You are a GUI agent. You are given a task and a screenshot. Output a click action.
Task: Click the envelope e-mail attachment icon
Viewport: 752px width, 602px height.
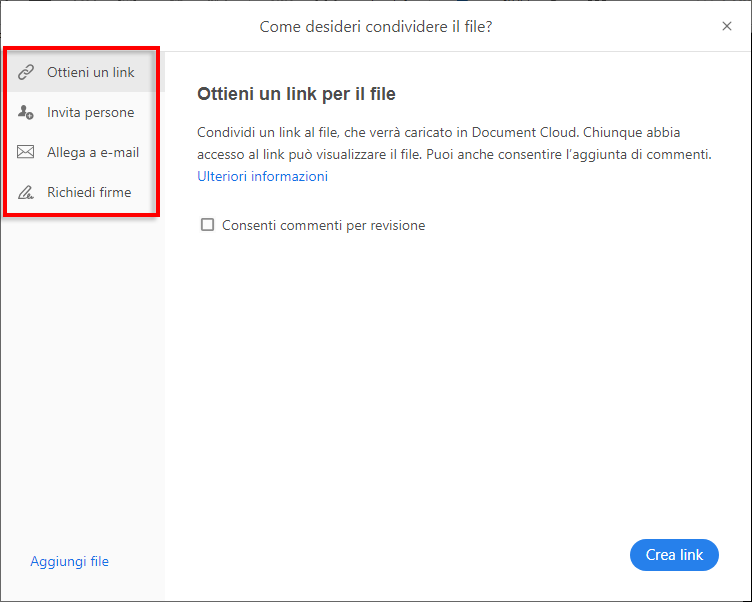(27, 153)
